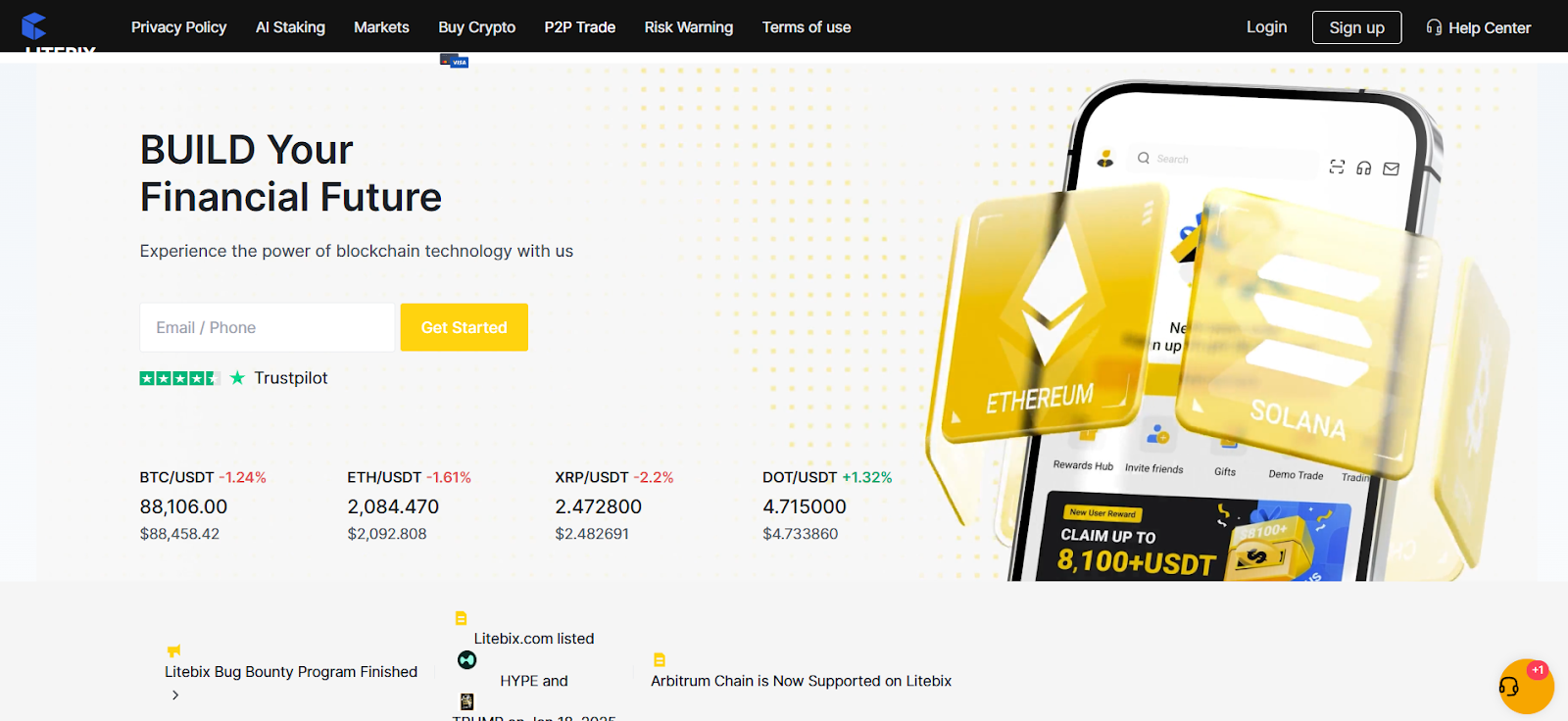Image resolution: width=1568 pixels, height=721 pixels.
Task: Click the document icon above Litebix.com listed
Action: point(461,618)
